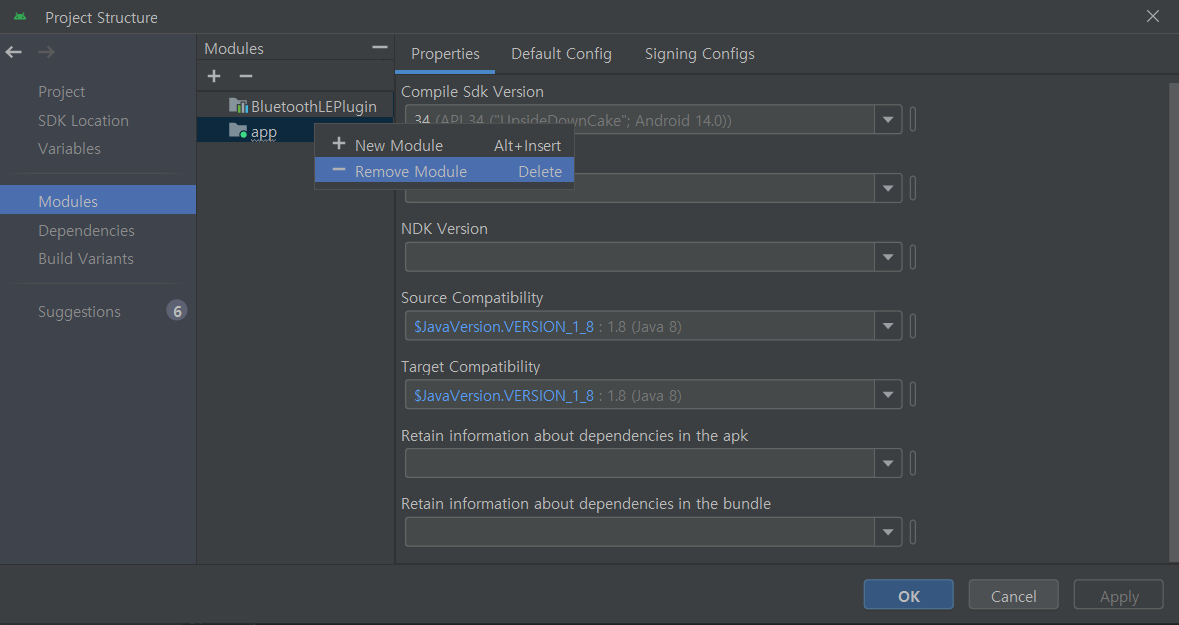
Task: Go to SDK Location settings
Action: click(x=83, y=120)
